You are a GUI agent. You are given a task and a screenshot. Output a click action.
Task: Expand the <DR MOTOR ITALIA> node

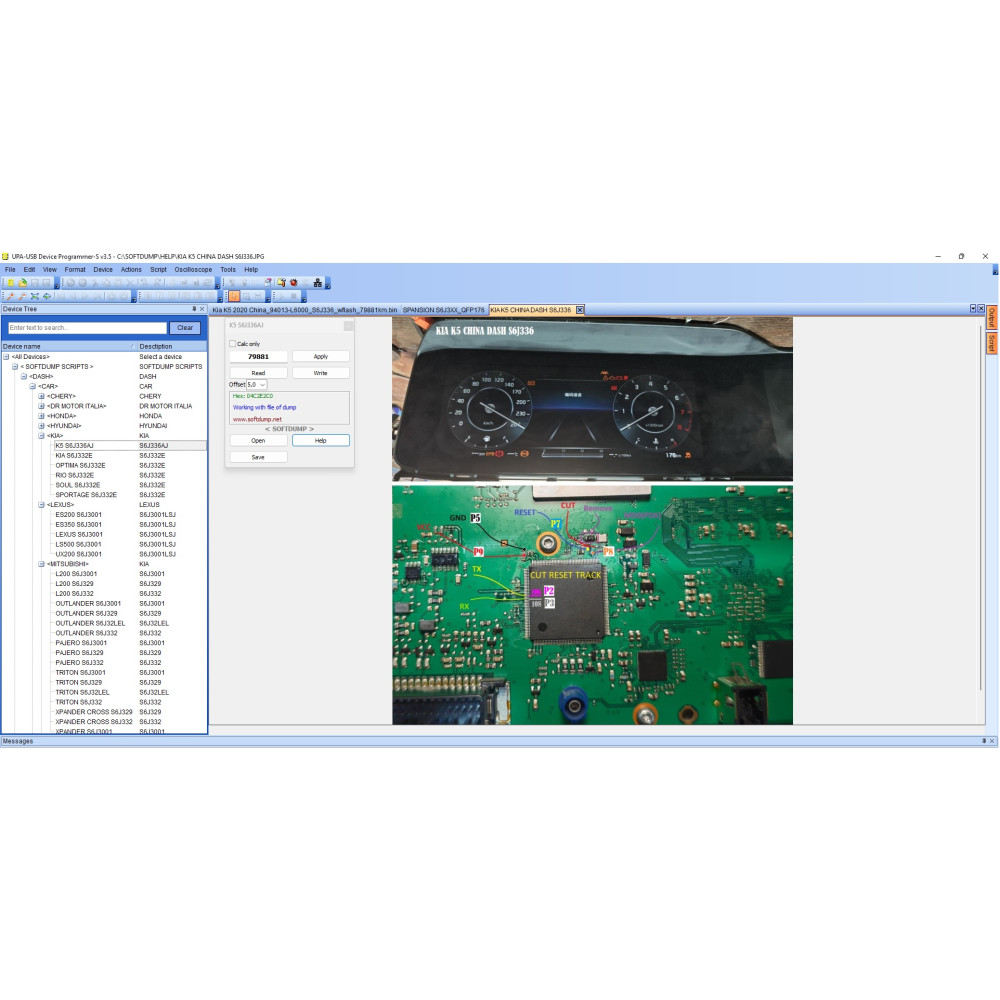click(x=41, y=406)
